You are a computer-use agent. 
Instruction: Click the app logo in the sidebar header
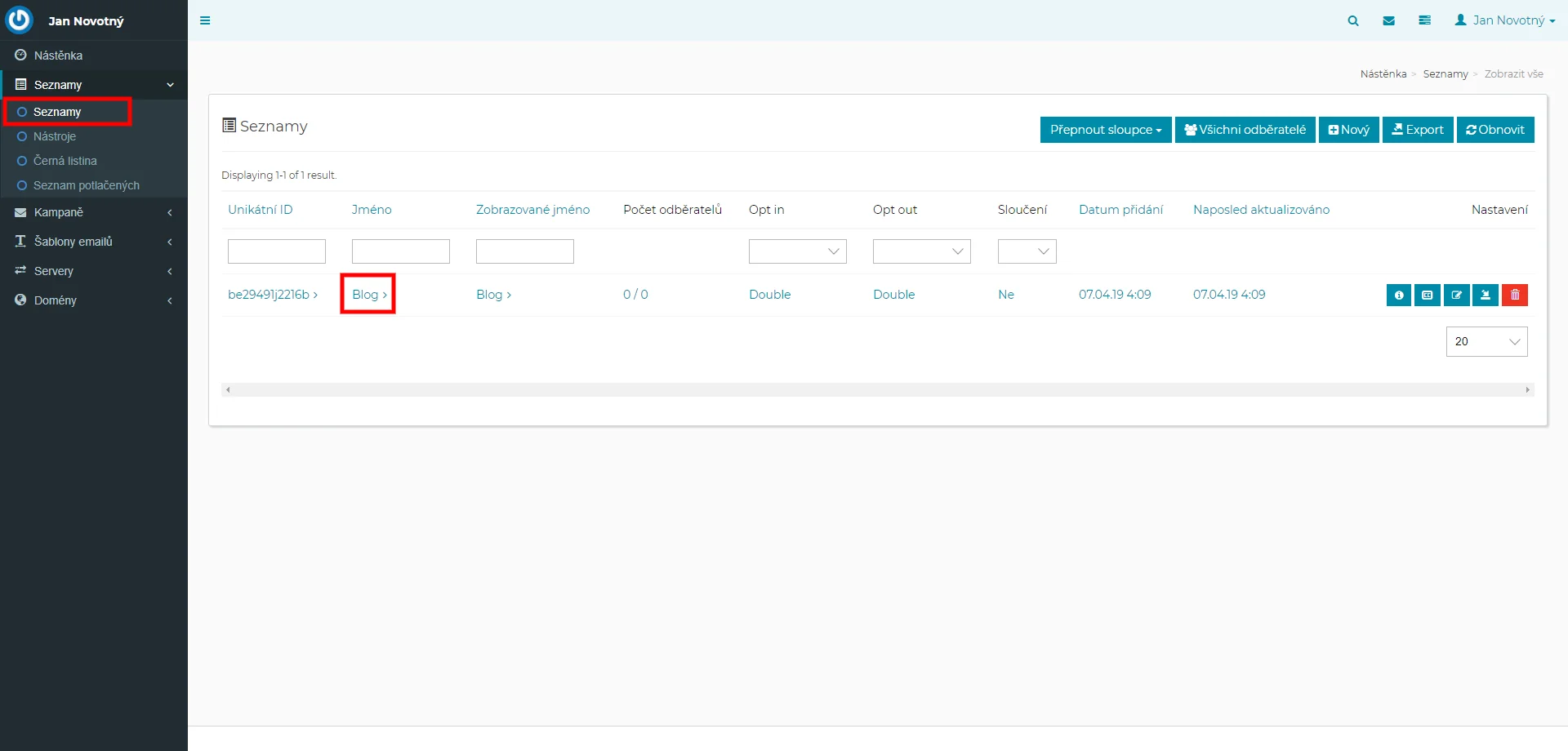pos(19,20)
